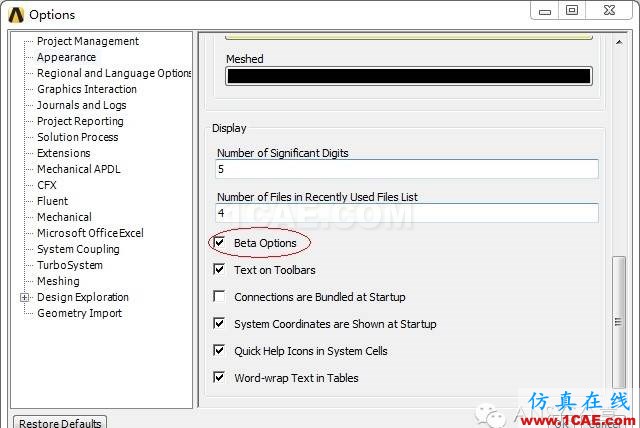The width and height of the screenshot is (640, 428).
Task: Select Project Management in the options tree
Action: (x=88, y=41)
